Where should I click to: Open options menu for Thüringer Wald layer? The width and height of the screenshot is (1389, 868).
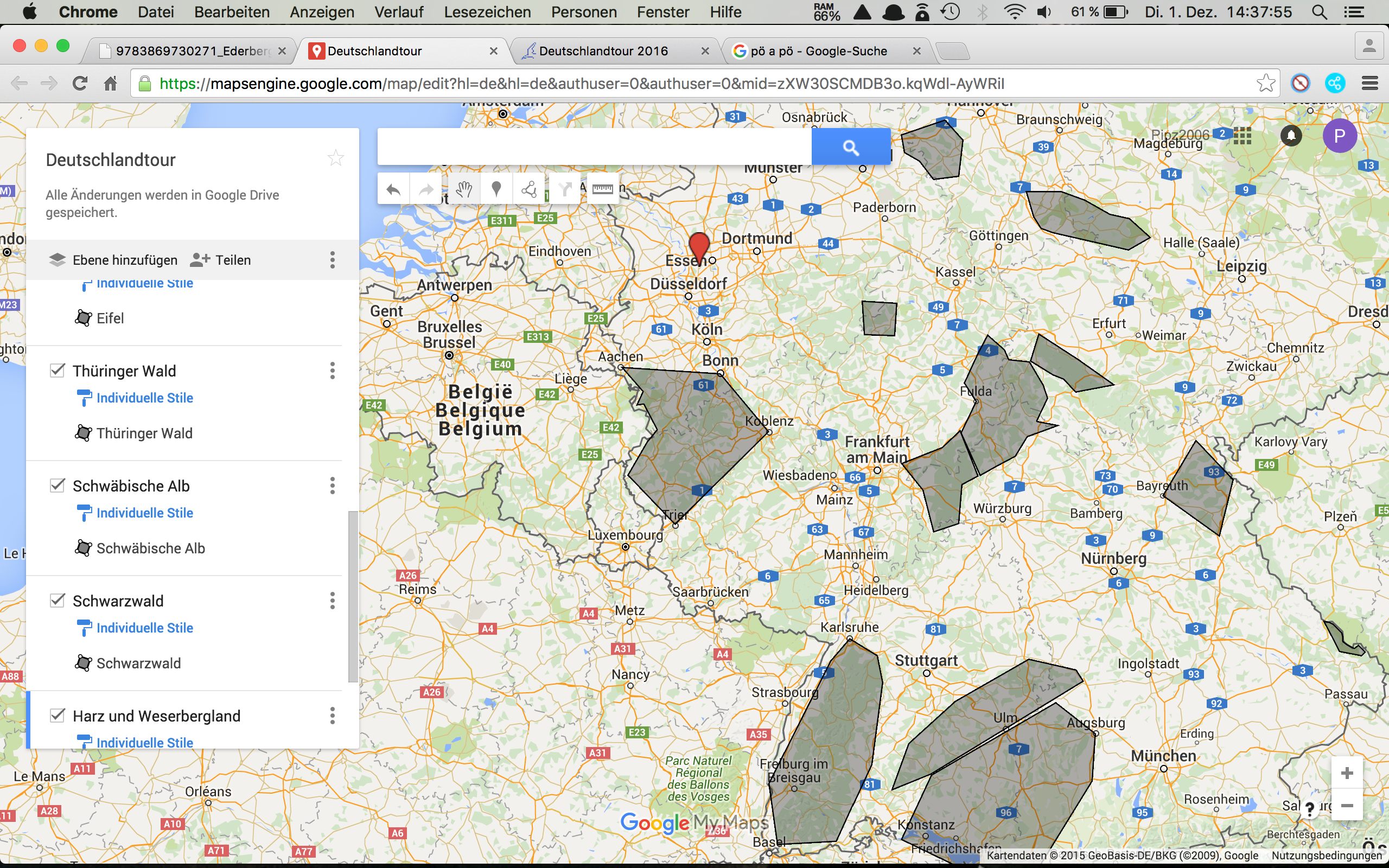point(332,371)
